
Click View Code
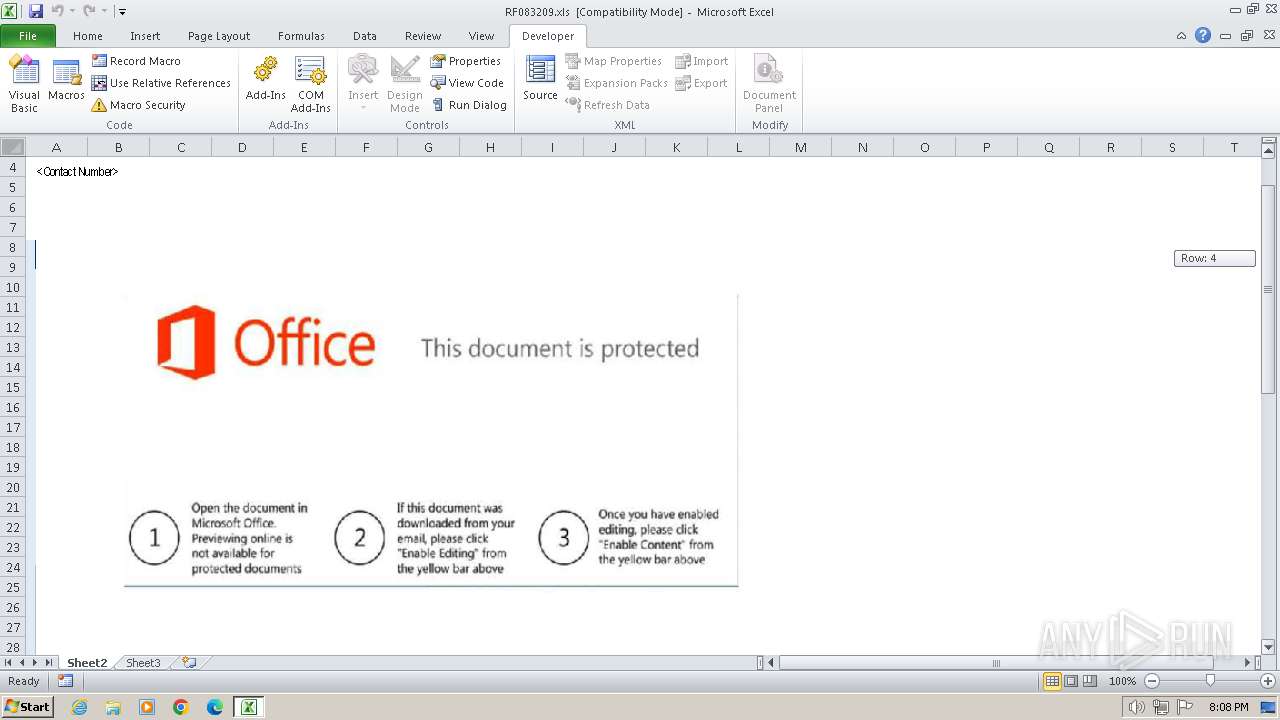(x=467, y=83)
